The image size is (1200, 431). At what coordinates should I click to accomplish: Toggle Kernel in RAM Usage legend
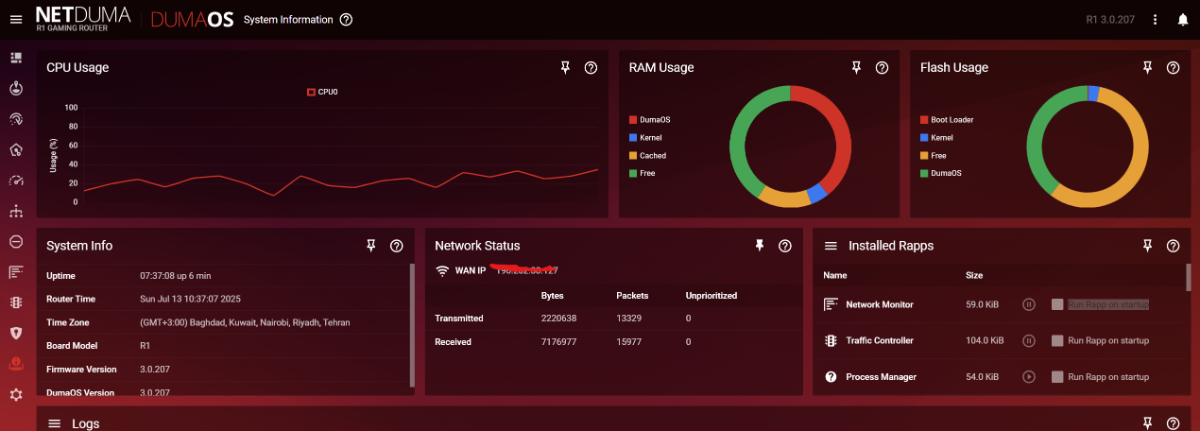click(646, 138)
